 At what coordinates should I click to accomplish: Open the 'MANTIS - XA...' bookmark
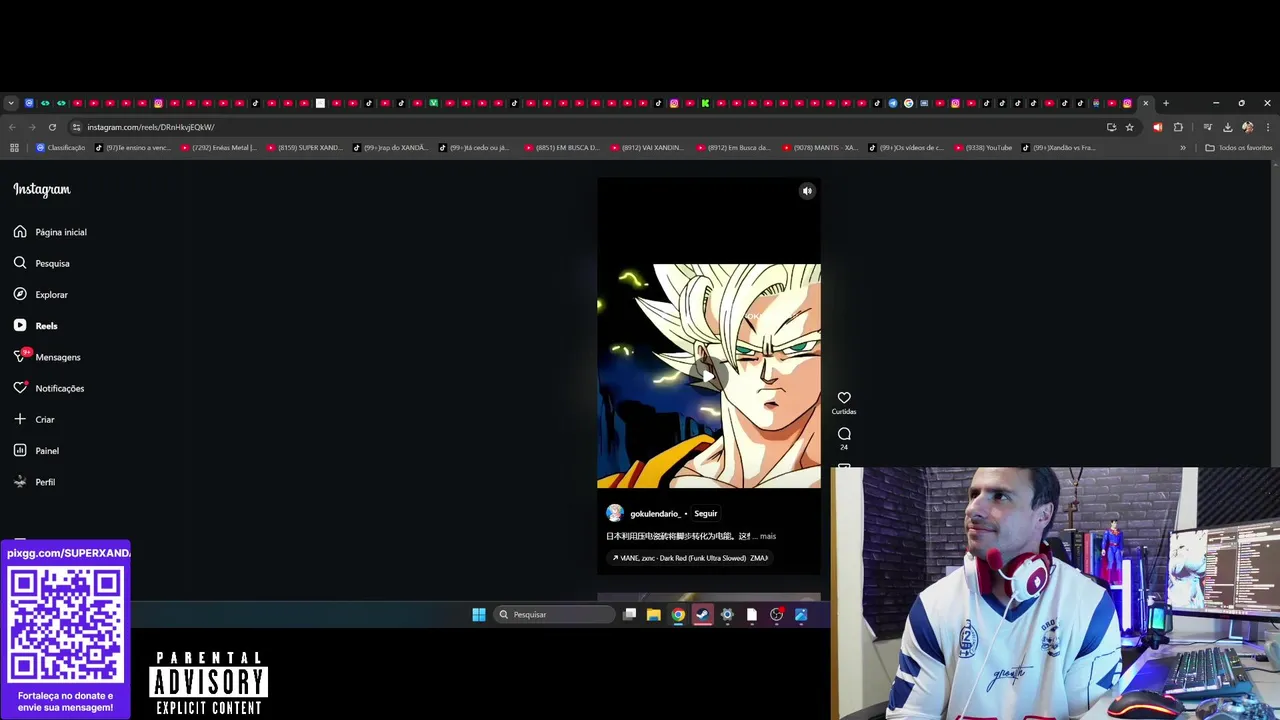pyautogui.click(x=821, y=148)
